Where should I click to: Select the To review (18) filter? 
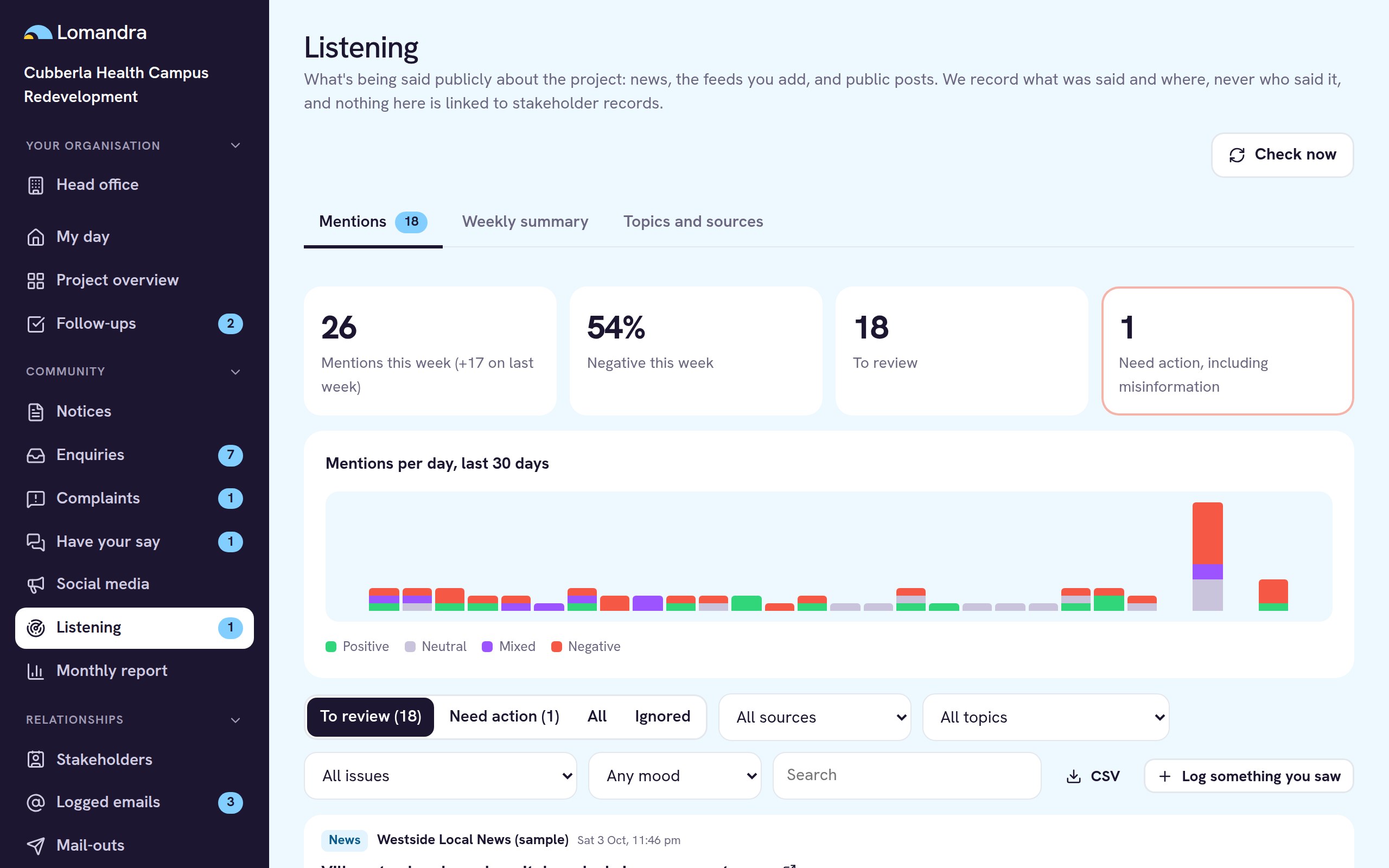[370, 717]
